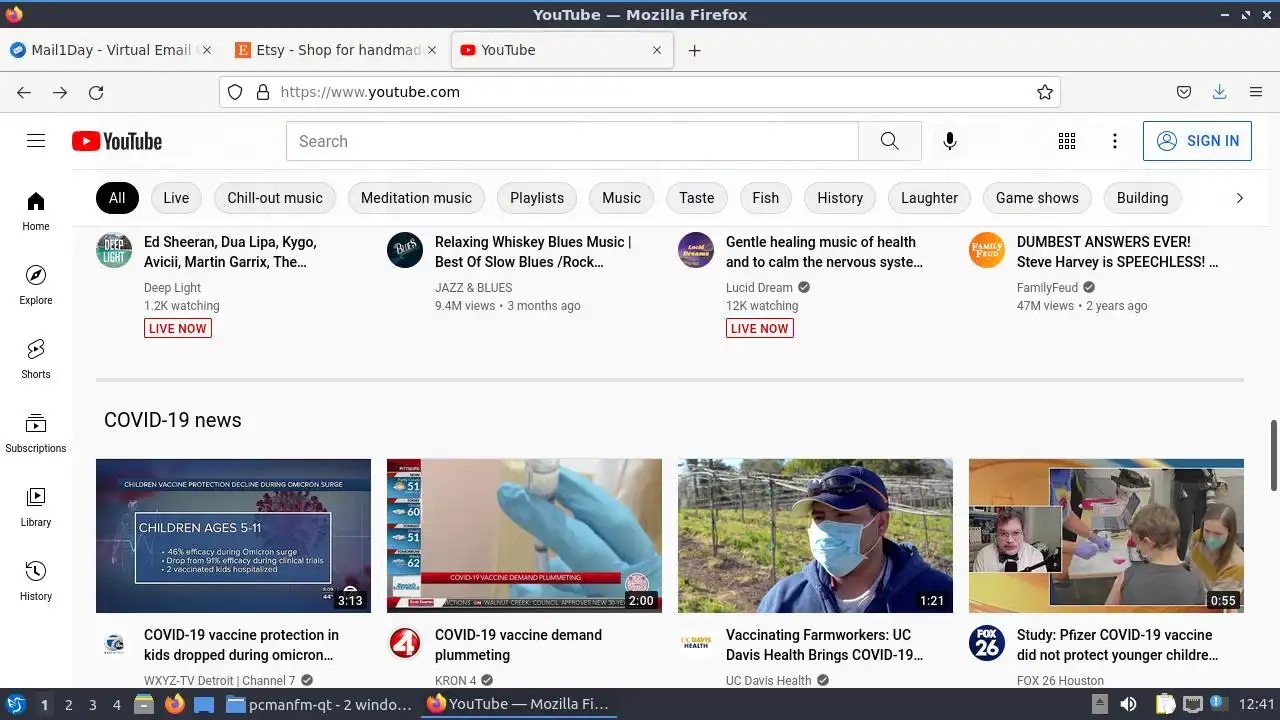Open 'DUMBEST ANSWERS EVER!' video title
This screenshot has width=1280, height=720.
tap(1118, 252)
